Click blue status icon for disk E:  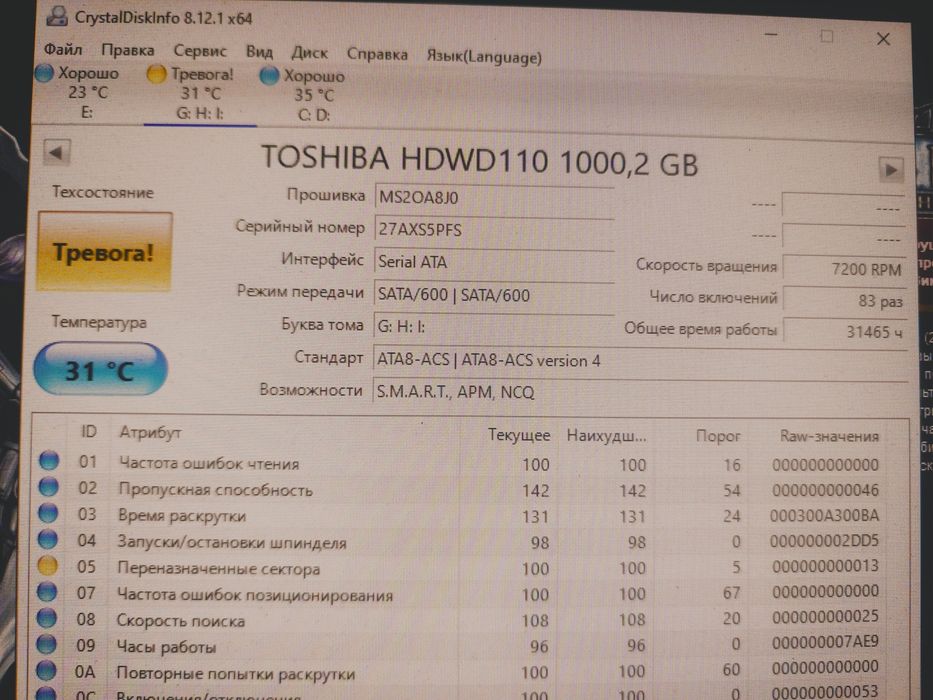point(44,74)
